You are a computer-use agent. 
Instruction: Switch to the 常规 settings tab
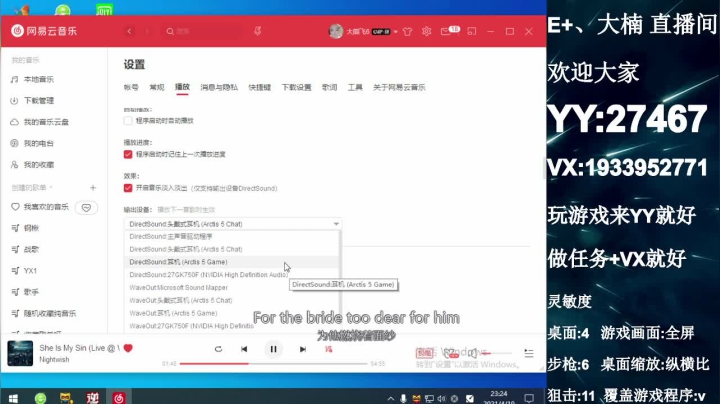[x=157, y=87]
